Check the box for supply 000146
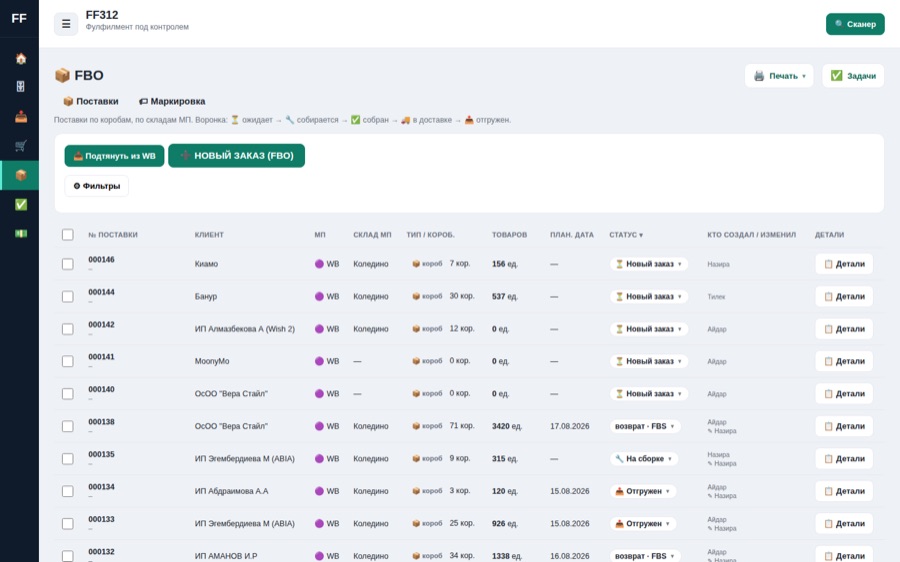This screenshot has width=900, height=562. tap(68, 264)
